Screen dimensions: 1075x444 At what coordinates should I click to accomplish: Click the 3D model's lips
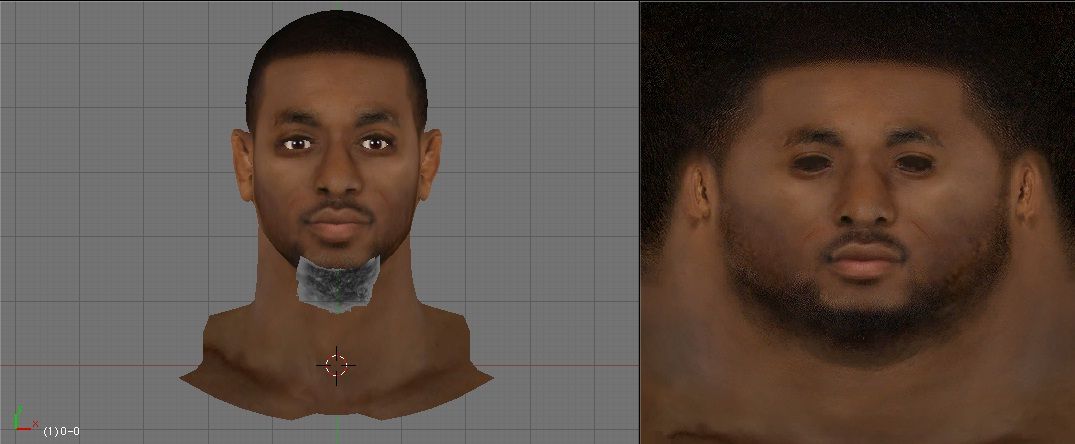pyautogui.click(x=337, y=221)
